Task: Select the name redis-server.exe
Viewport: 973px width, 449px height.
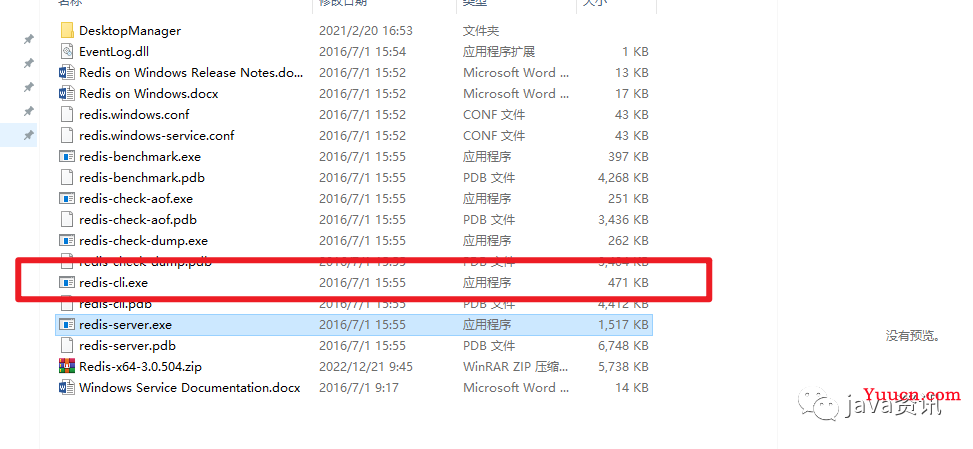Action: [126, 324]
